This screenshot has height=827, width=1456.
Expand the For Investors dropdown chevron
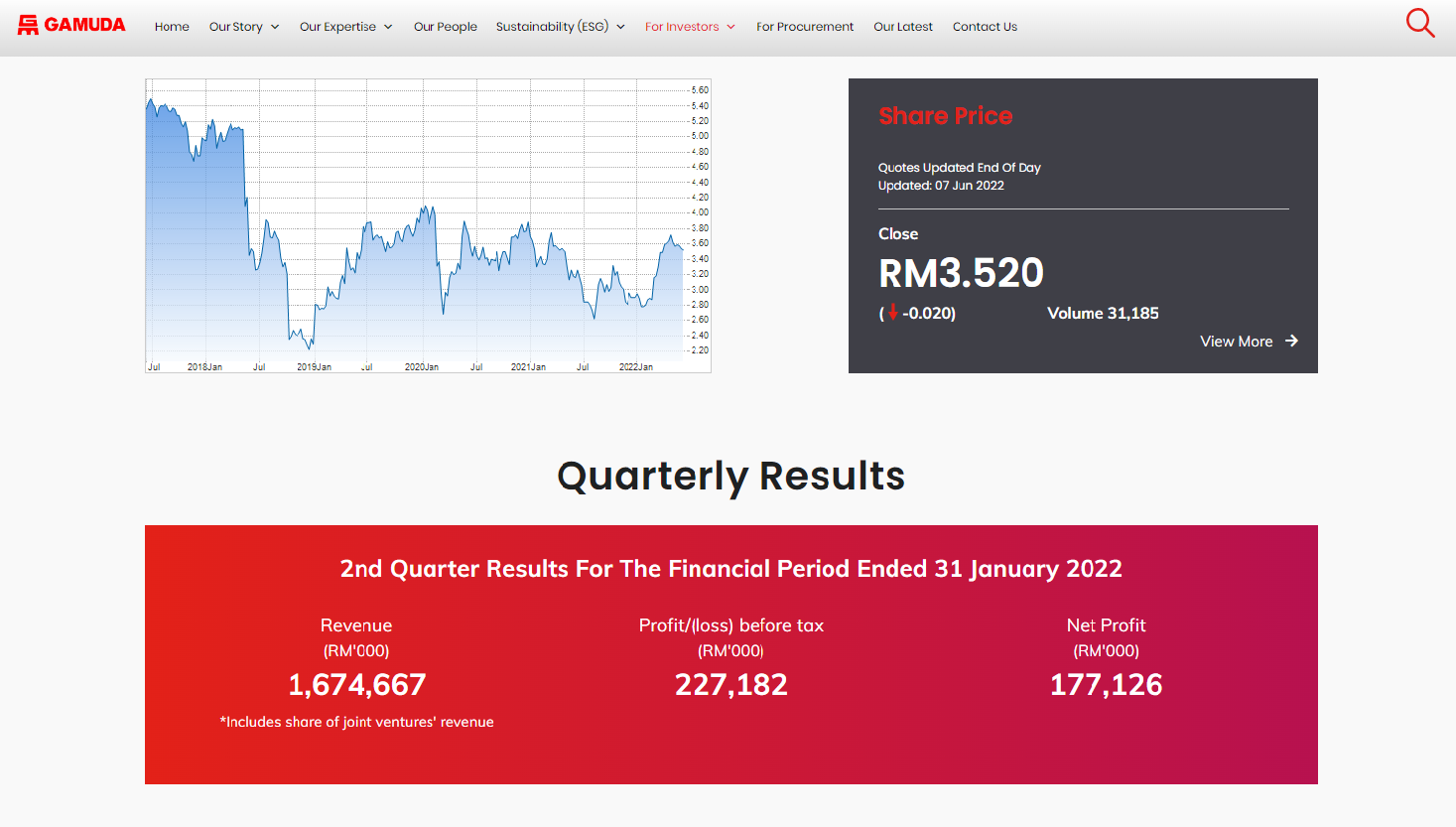(x=731, y=27)
